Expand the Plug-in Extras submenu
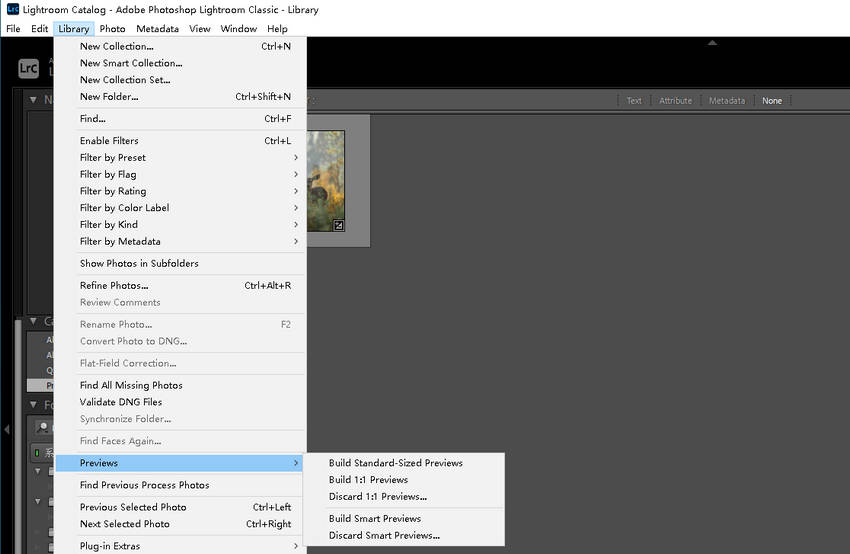 point(181,546)
